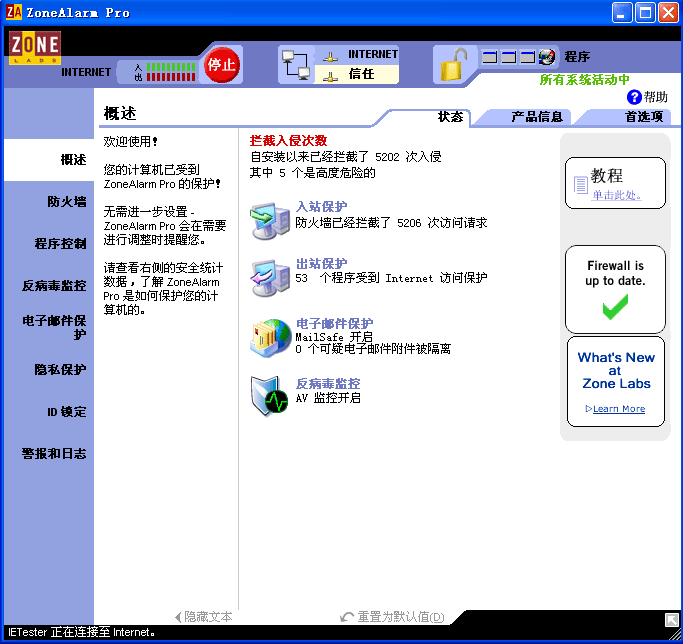Click the INTERNET label under the logo
The image size is (683, 644).
[86, 72]
